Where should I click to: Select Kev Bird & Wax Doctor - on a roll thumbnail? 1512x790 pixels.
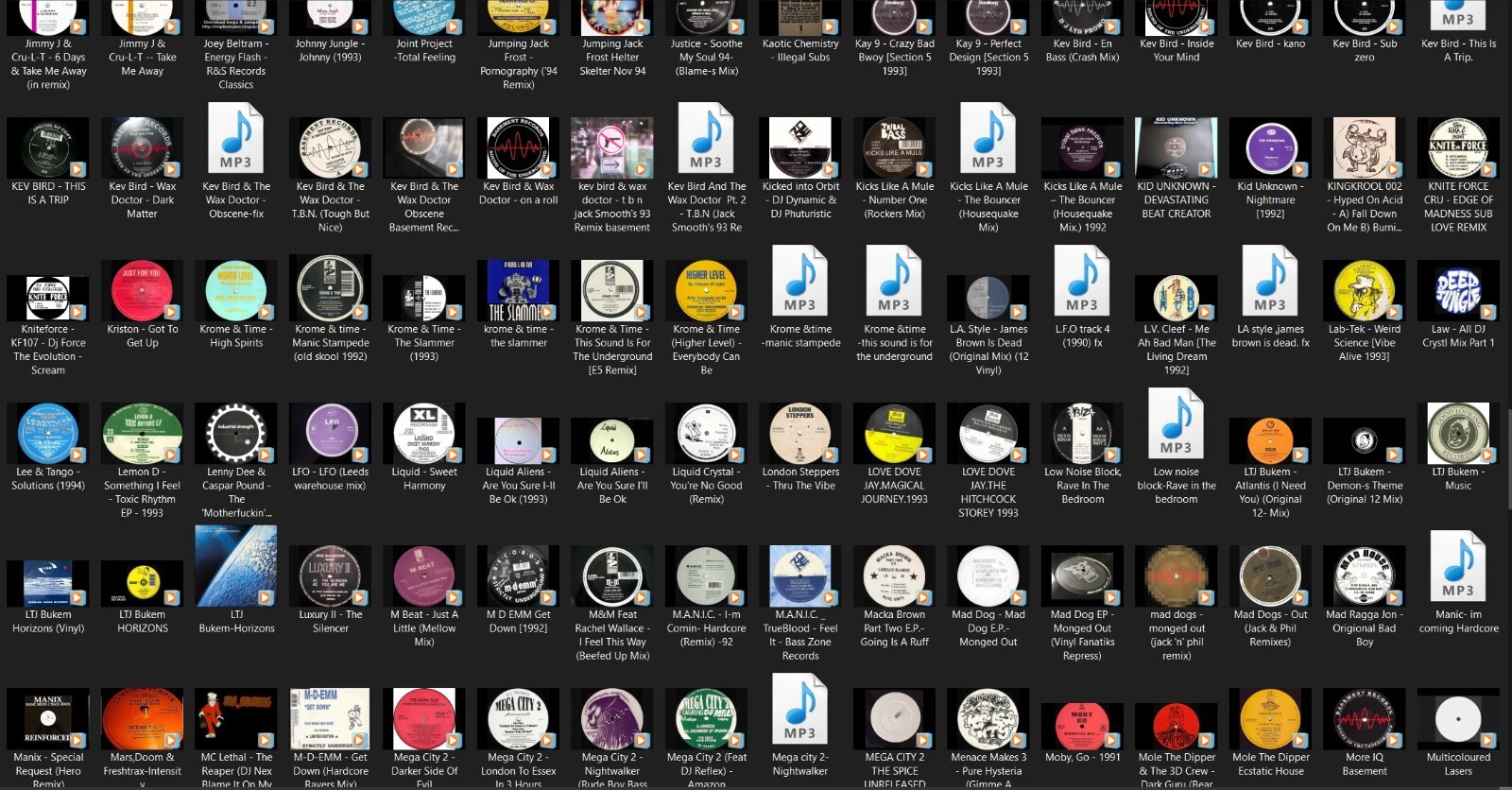coord(518,148)
